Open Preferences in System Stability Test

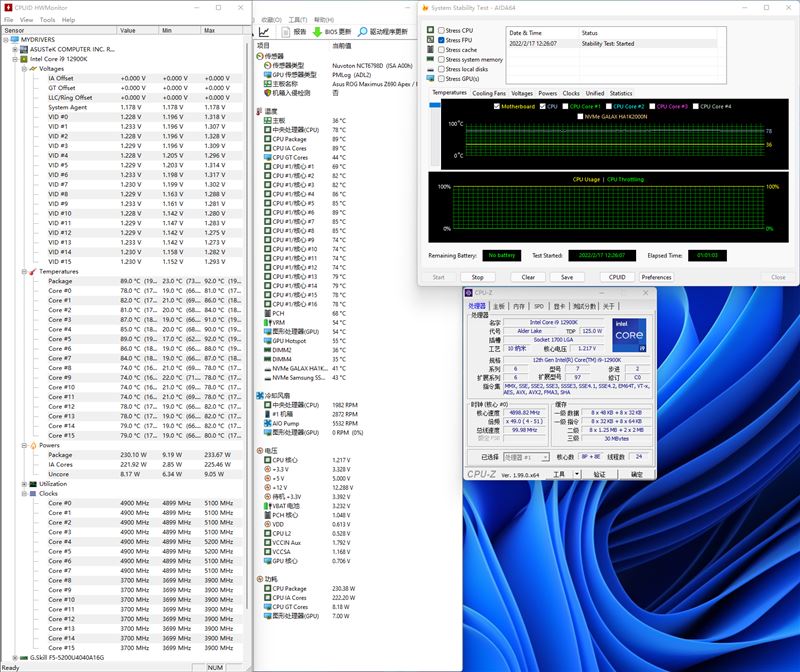click(x=656, y=277)
